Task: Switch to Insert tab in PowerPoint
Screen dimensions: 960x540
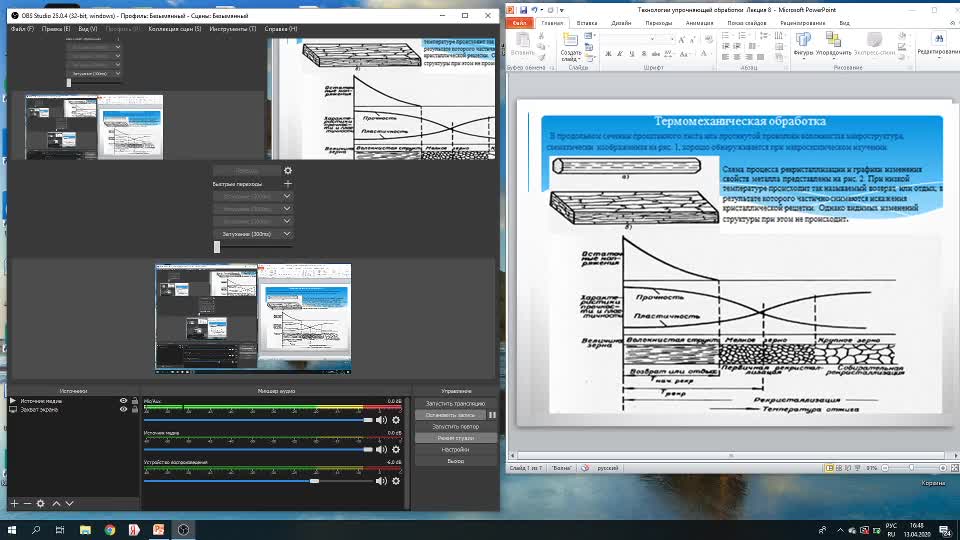Action: coord(587,23)
